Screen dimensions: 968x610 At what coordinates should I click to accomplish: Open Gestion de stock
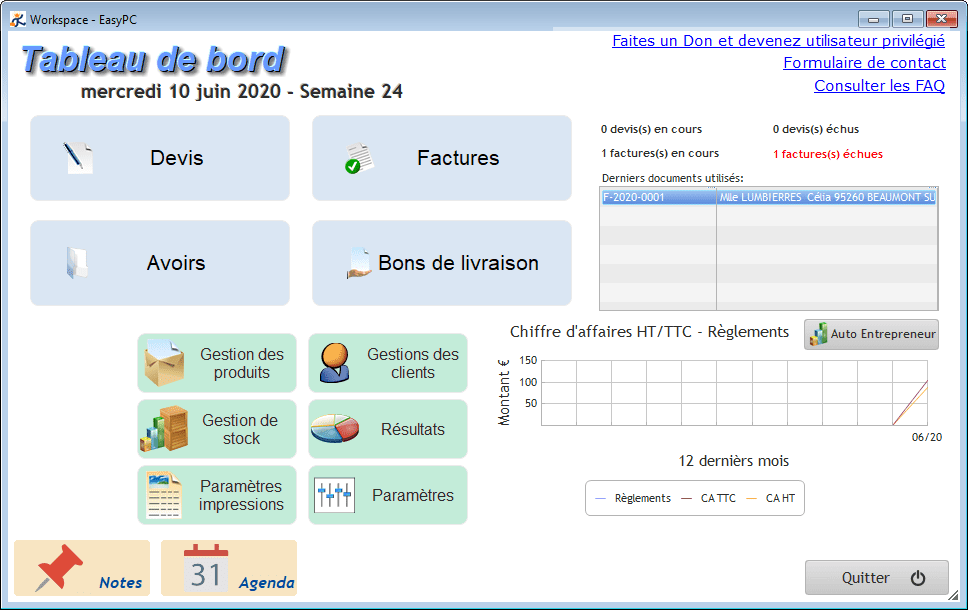point(217,429)
